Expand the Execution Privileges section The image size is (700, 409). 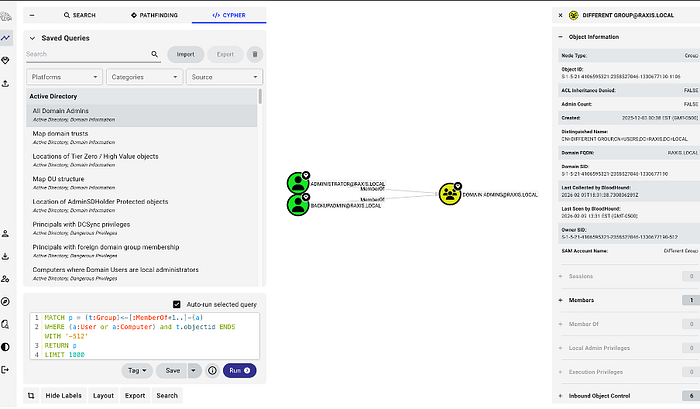click(x=560, y=372)
